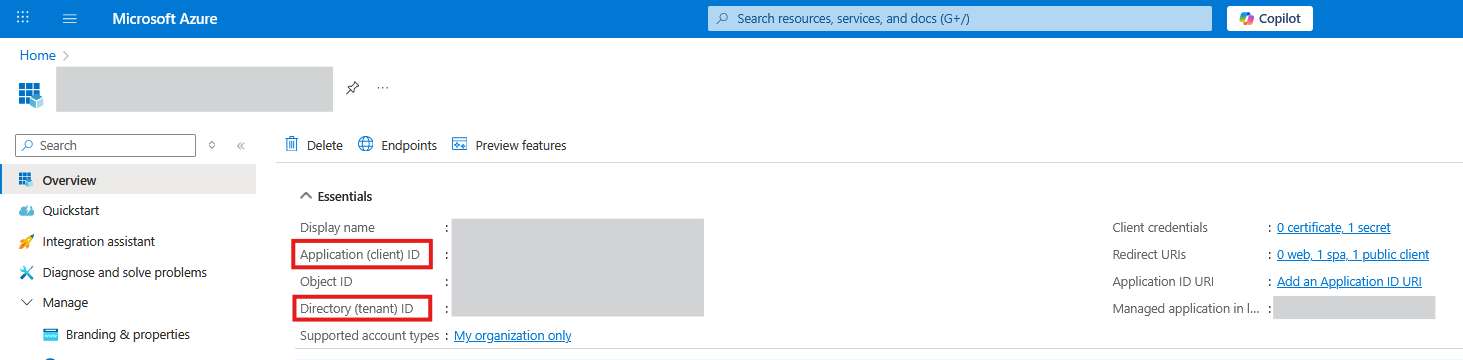The height and width of the screenshot is (360, 1463).
Task: Click Add an Application ID URI
Action: pyautogui.click(x=1349, y=282)
